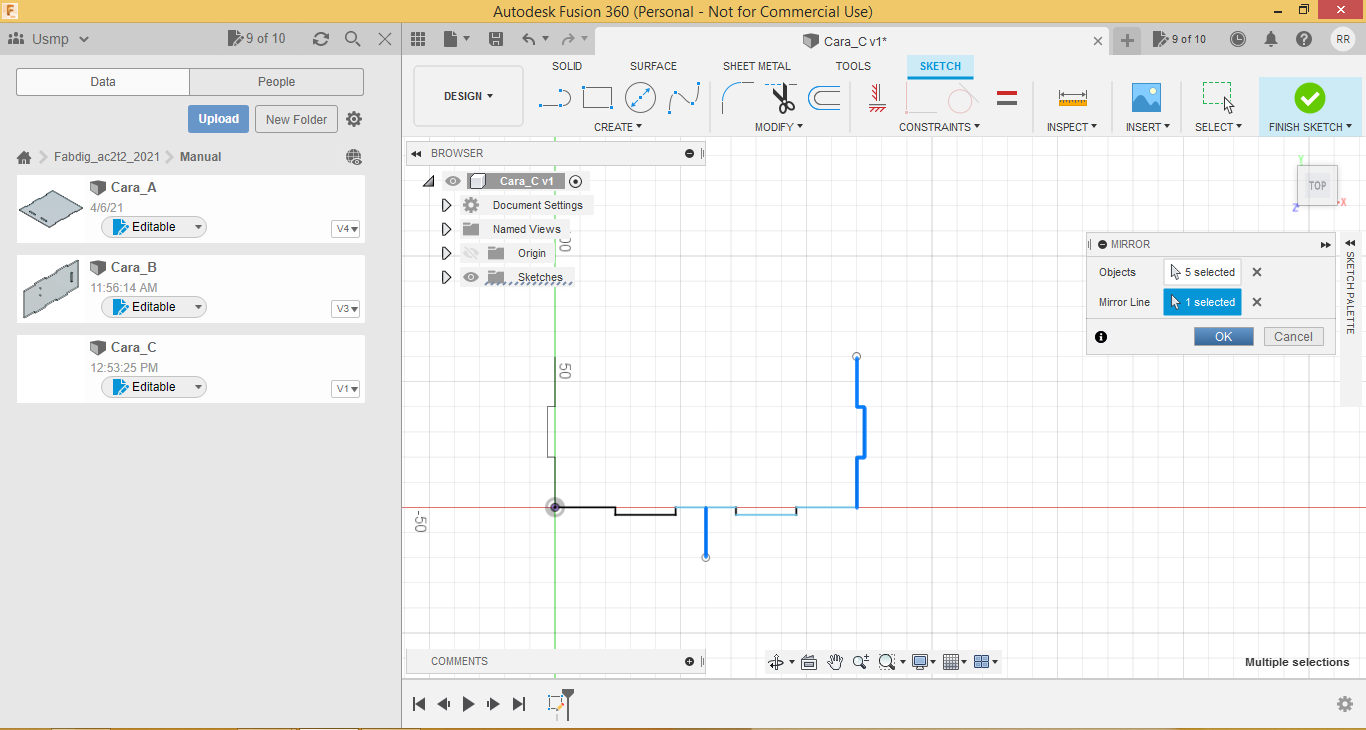The height and width of the screenshot is (730, 1366).
Task: Select the Line sketch tool
Action: 554,97
